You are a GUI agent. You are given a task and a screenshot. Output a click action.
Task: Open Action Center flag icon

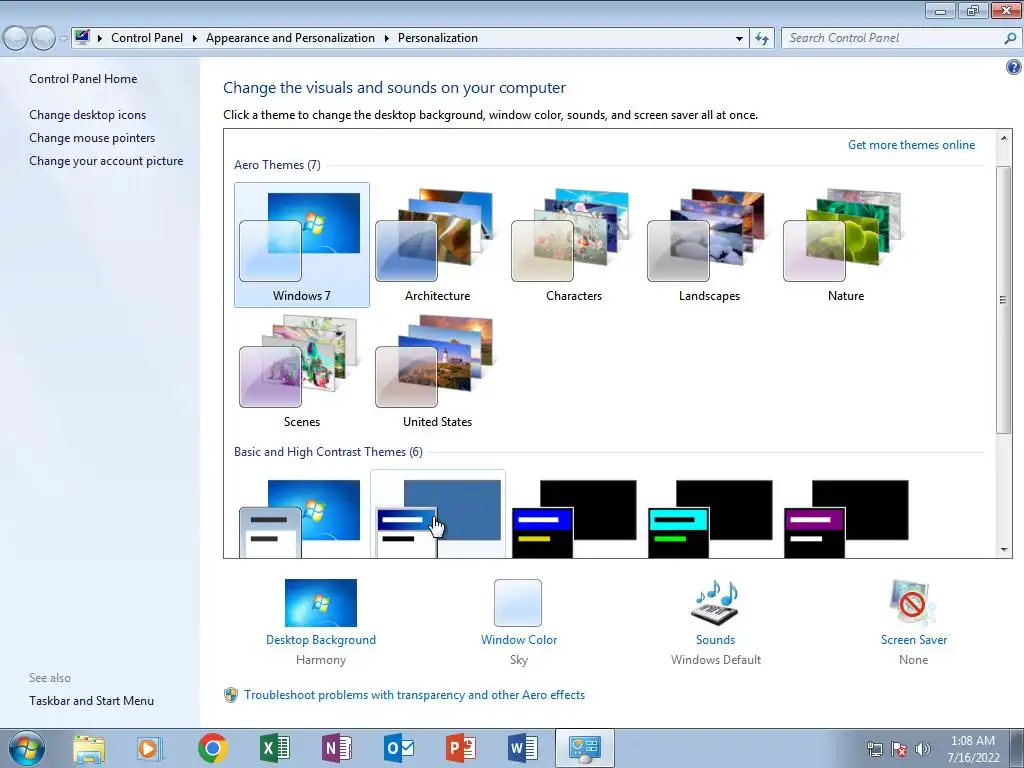click(899, 749)
